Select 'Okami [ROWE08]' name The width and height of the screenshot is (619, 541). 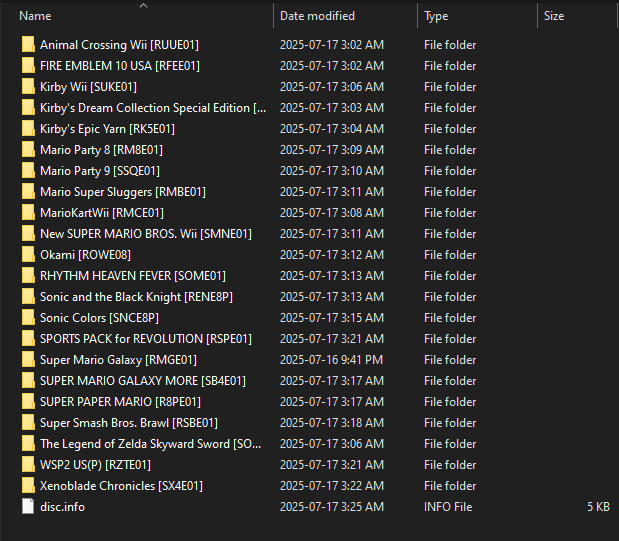(x=85, y=254)
